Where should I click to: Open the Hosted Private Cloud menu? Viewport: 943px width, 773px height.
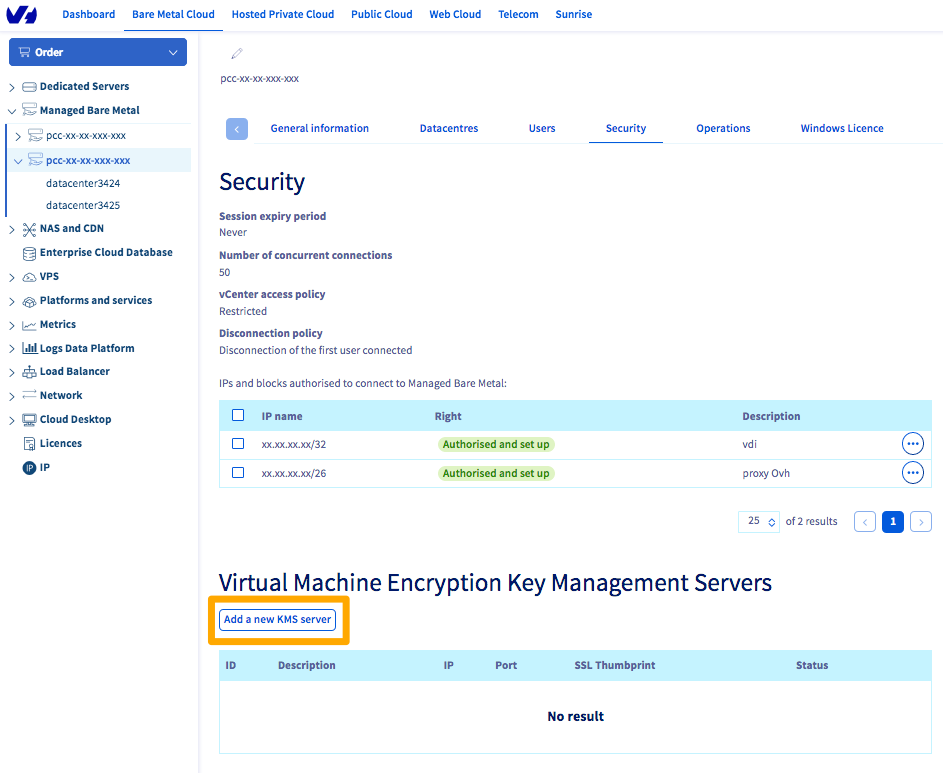pyautogui.click(x=282, y=14)
